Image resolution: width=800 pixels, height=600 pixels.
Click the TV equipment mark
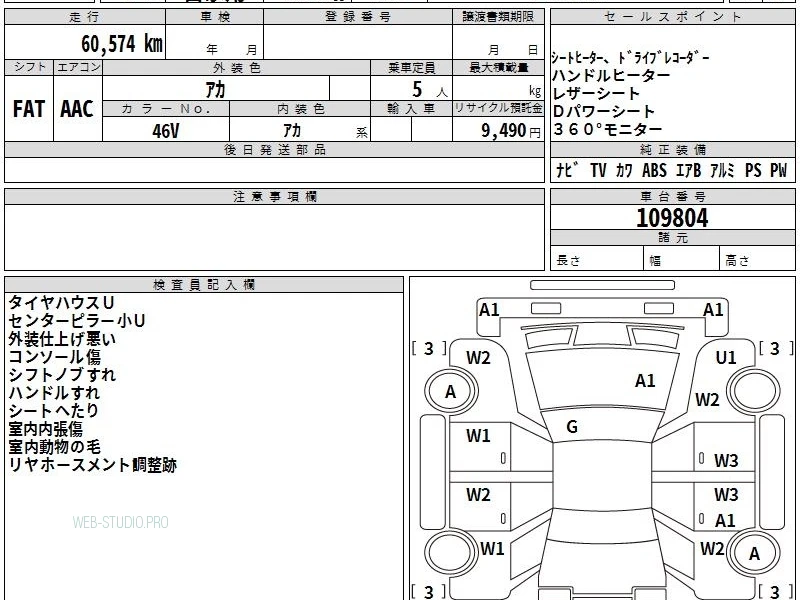(x=598, y=170)
